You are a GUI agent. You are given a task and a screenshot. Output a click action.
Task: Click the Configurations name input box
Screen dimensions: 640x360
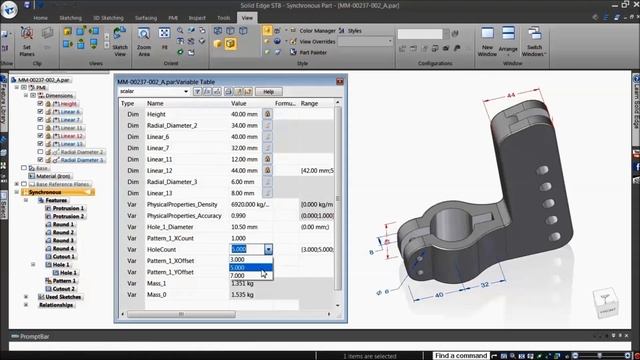click(x=420, y=33)
